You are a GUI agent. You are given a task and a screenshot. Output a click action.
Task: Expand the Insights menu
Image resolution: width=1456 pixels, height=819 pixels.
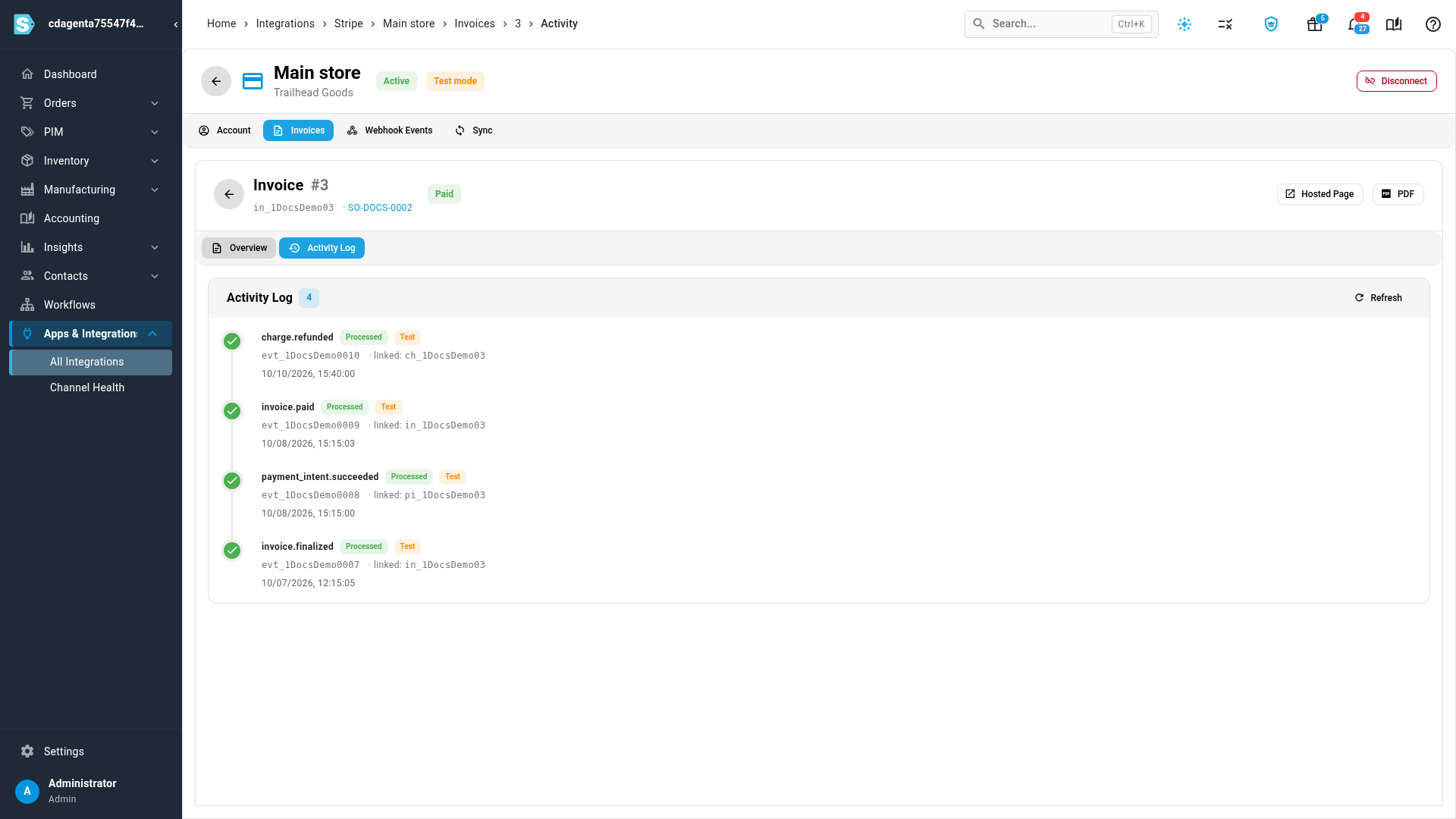click(91, 247)
